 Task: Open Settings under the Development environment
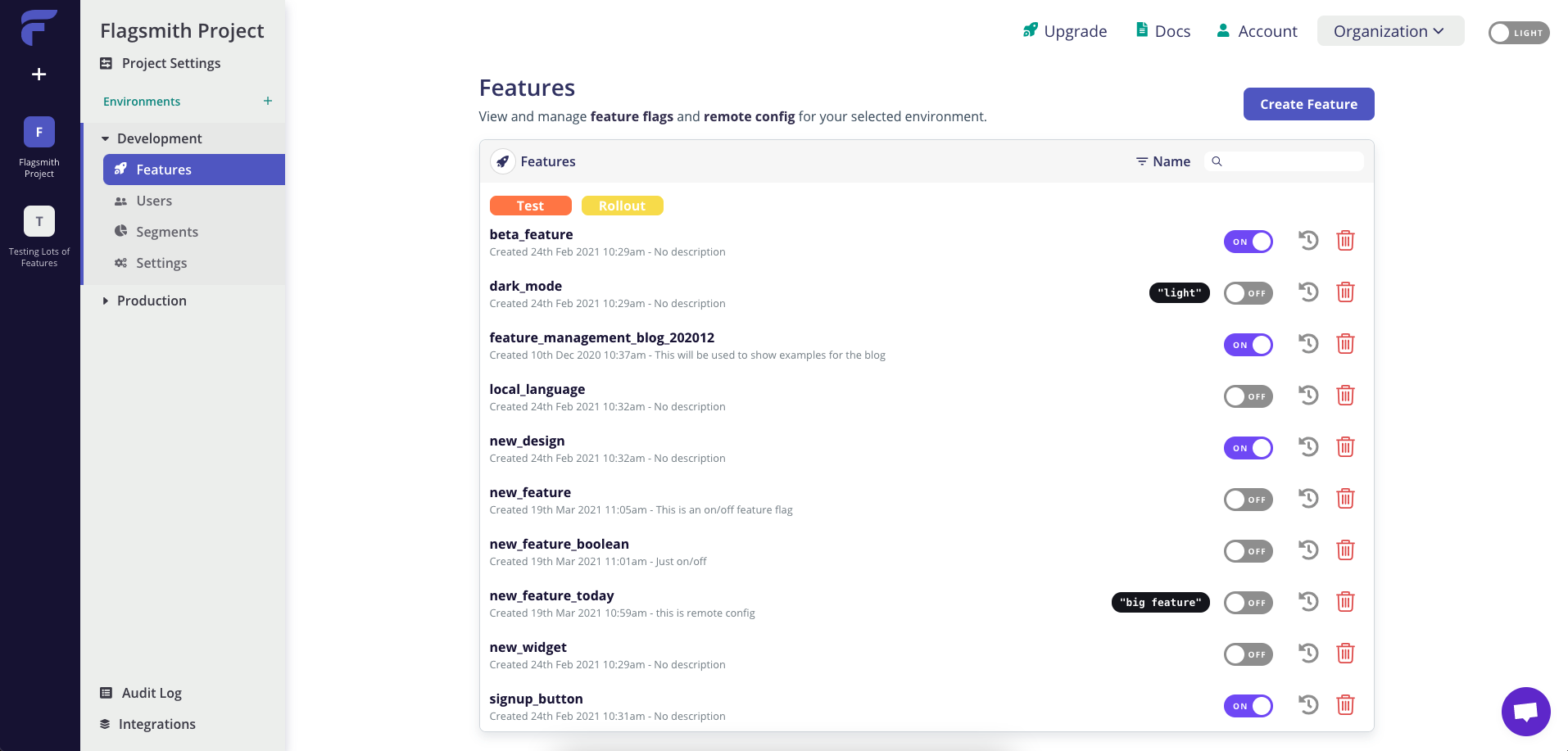point(161,263)
